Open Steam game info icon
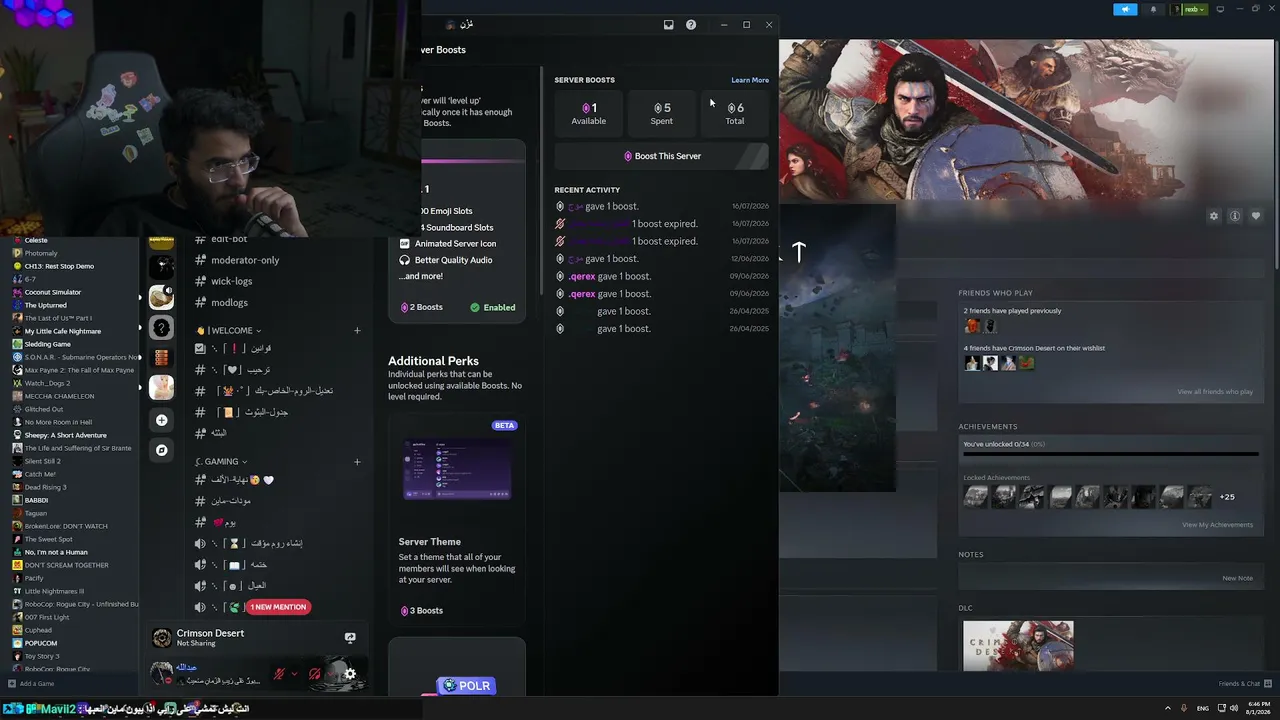 1235,216
